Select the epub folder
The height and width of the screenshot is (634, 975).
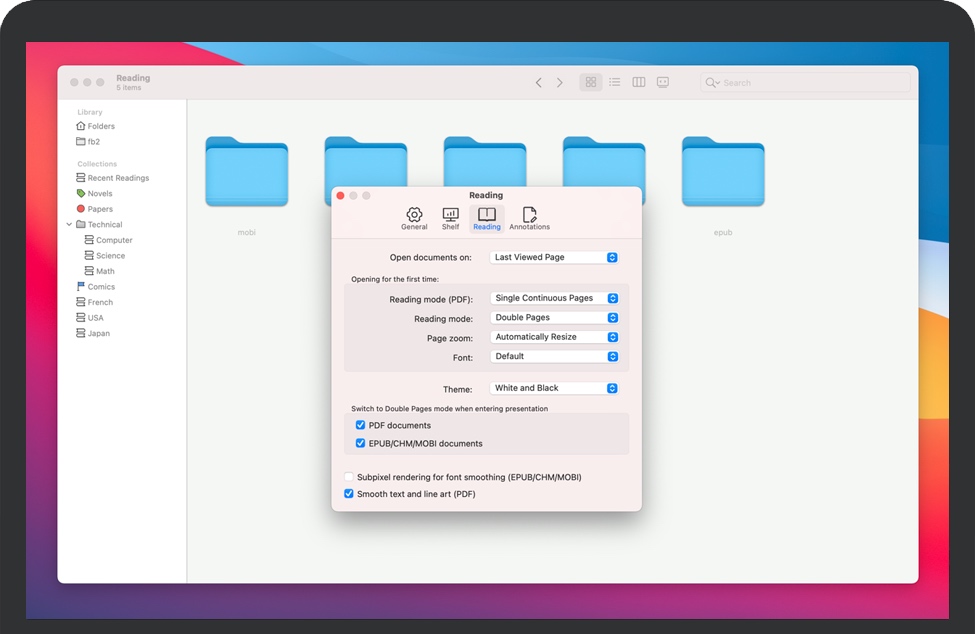coord(723,173)
